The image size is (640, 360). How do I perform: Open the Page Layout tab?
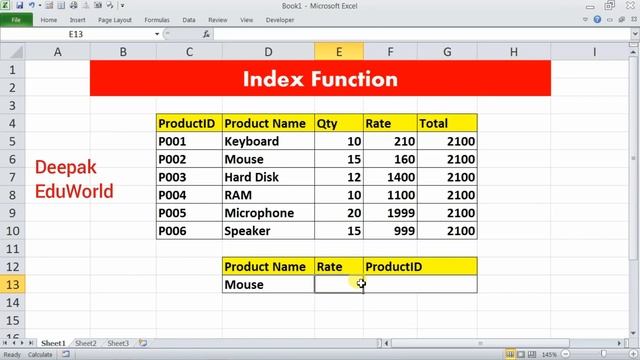pos(115,20)
